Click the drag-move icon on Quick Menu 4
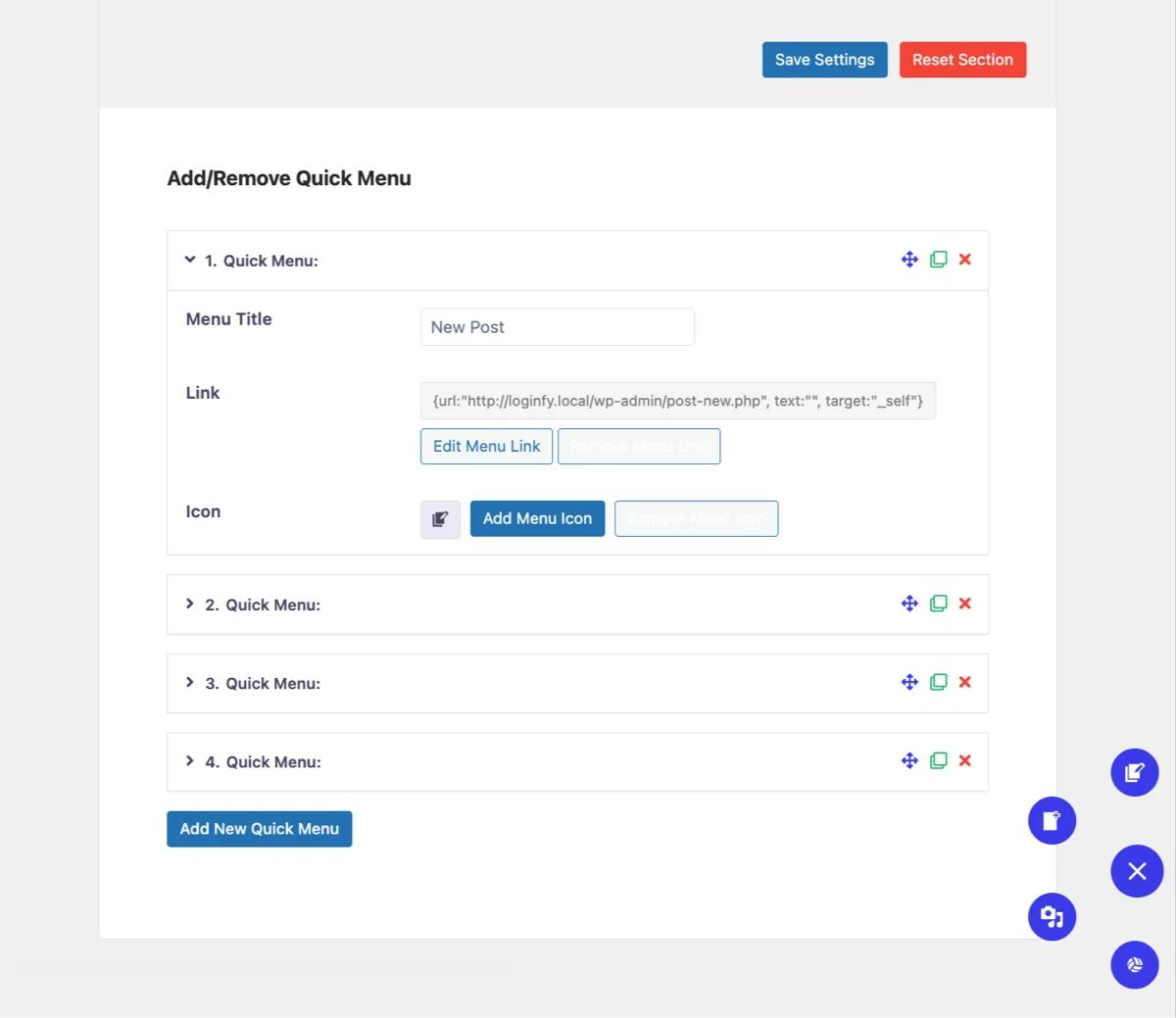The height and width of the screenshot is (1018, 1176). pos(908,760)
